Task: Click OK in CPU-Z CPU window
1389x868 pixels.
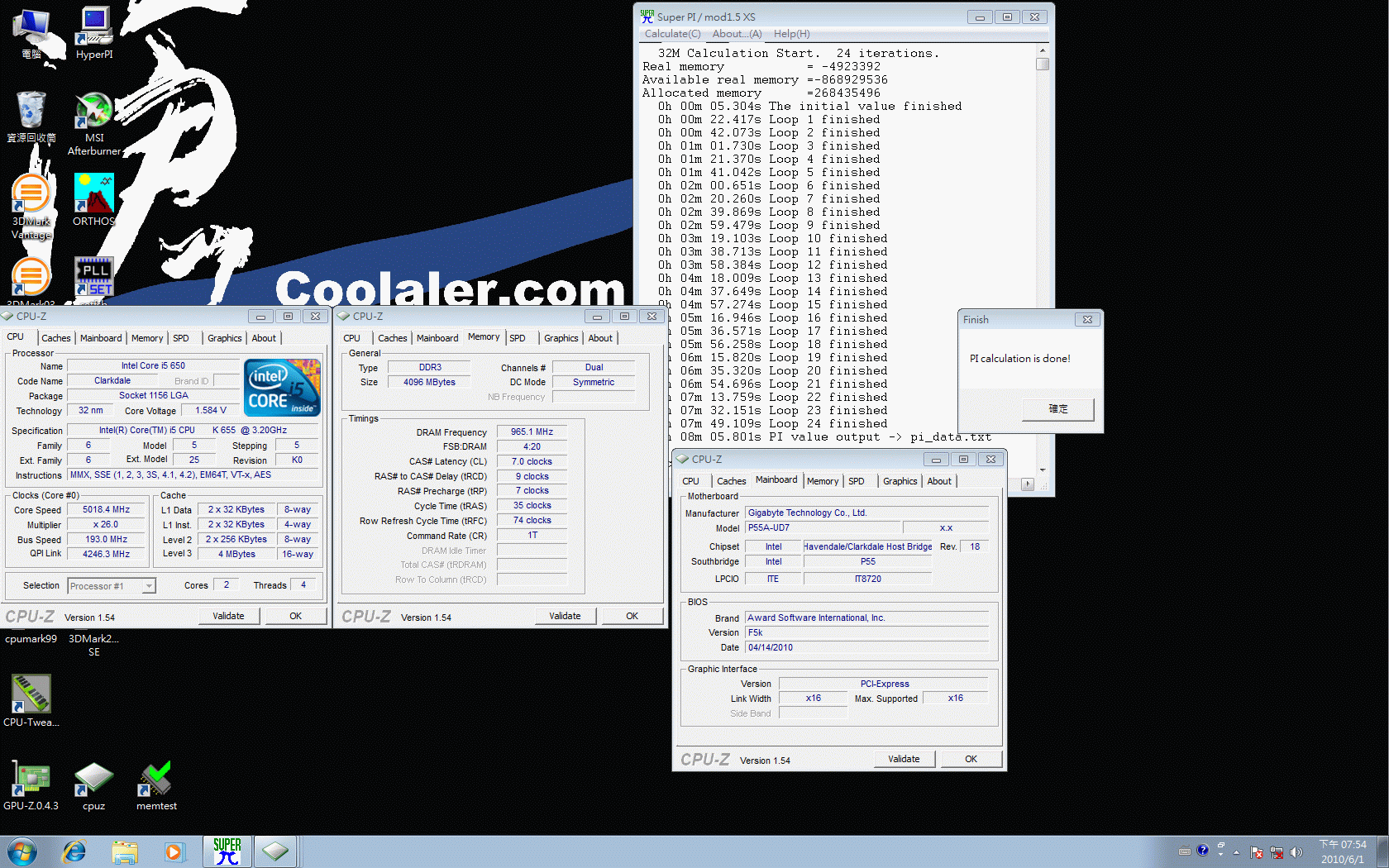Action: [295, 616]
